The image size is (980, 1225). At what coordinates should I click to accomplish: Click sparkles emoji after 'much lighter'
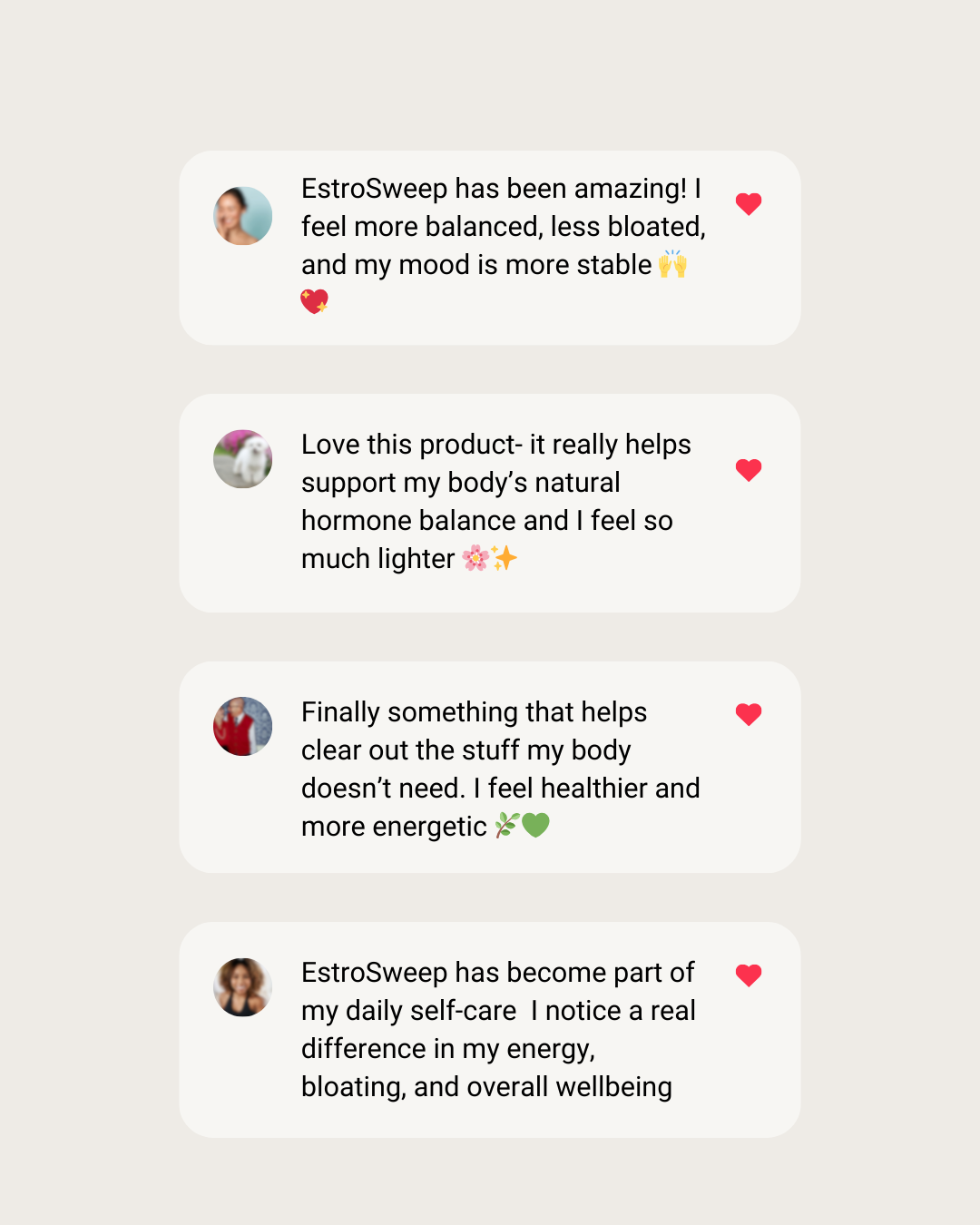pos(505,557)
